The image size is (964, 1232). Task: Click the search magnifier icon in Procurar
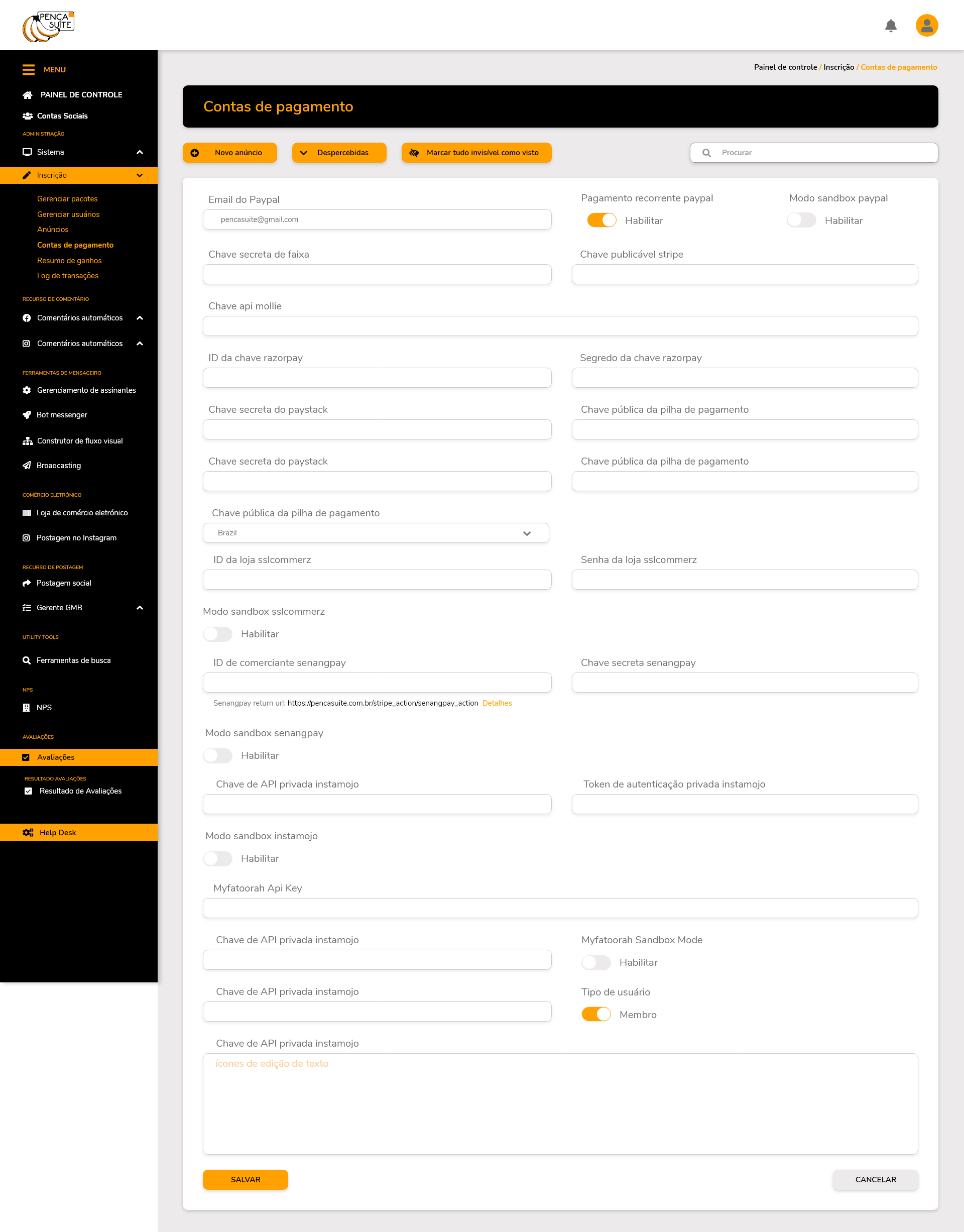(x=706, y=153)
